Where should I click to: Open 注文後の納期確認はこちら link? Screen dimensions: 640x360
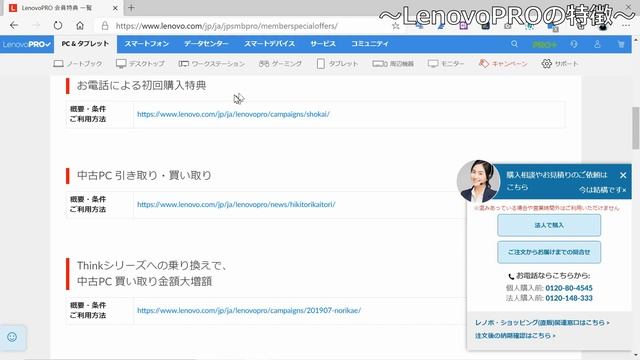click(x=515, y=336)
